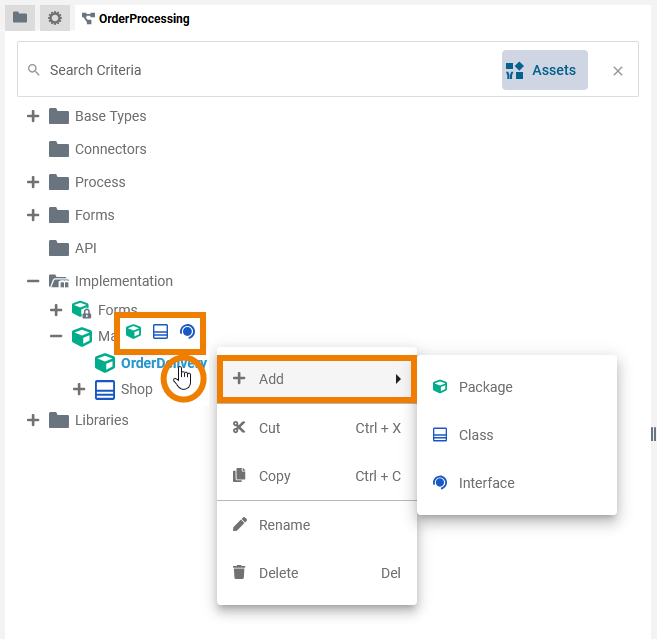Viewport: 657px width, 639px height.
Task: Open the folder icon in top bar
Action: (x=20, y=17)
